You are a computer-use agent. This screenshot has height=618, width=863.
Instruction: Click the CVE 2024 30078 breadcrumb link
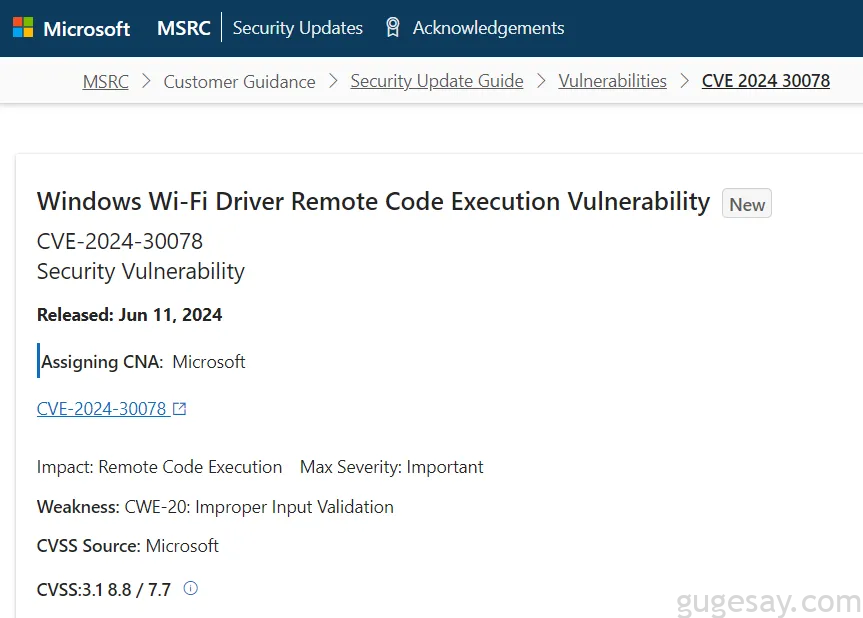coord(766,81)
